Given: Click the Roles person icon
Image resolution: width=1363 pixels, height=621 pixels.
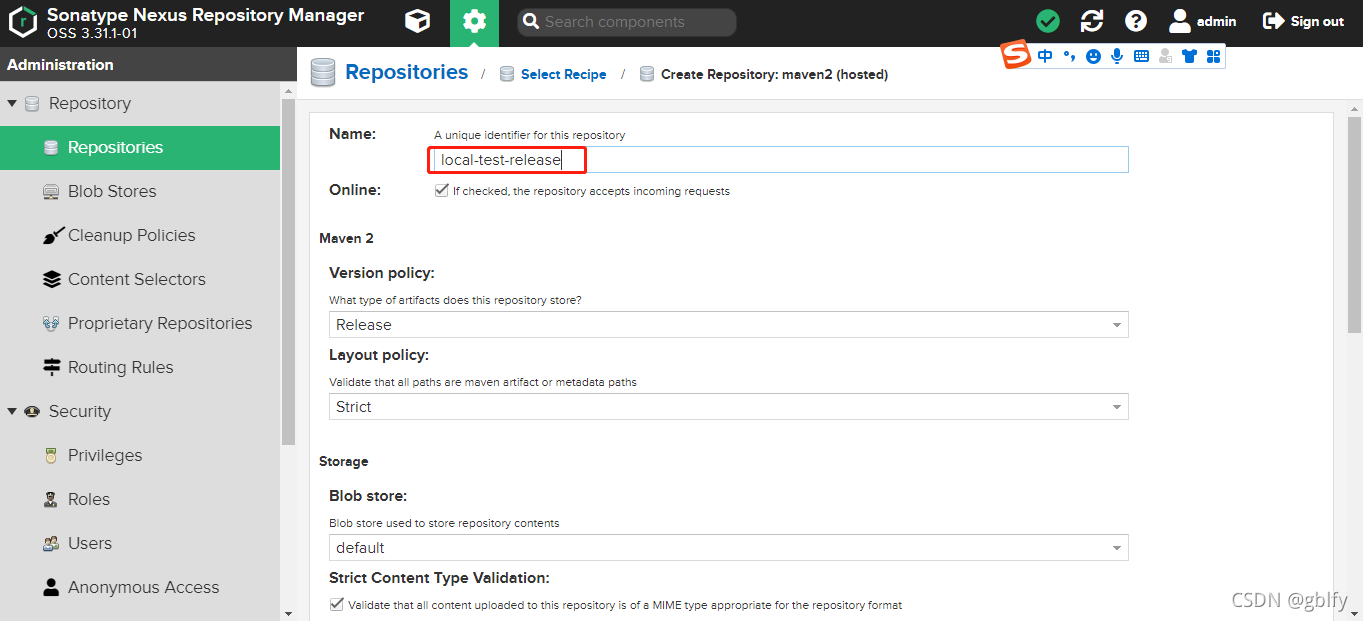Looking at the screenshot, I should tap(51, 499).
